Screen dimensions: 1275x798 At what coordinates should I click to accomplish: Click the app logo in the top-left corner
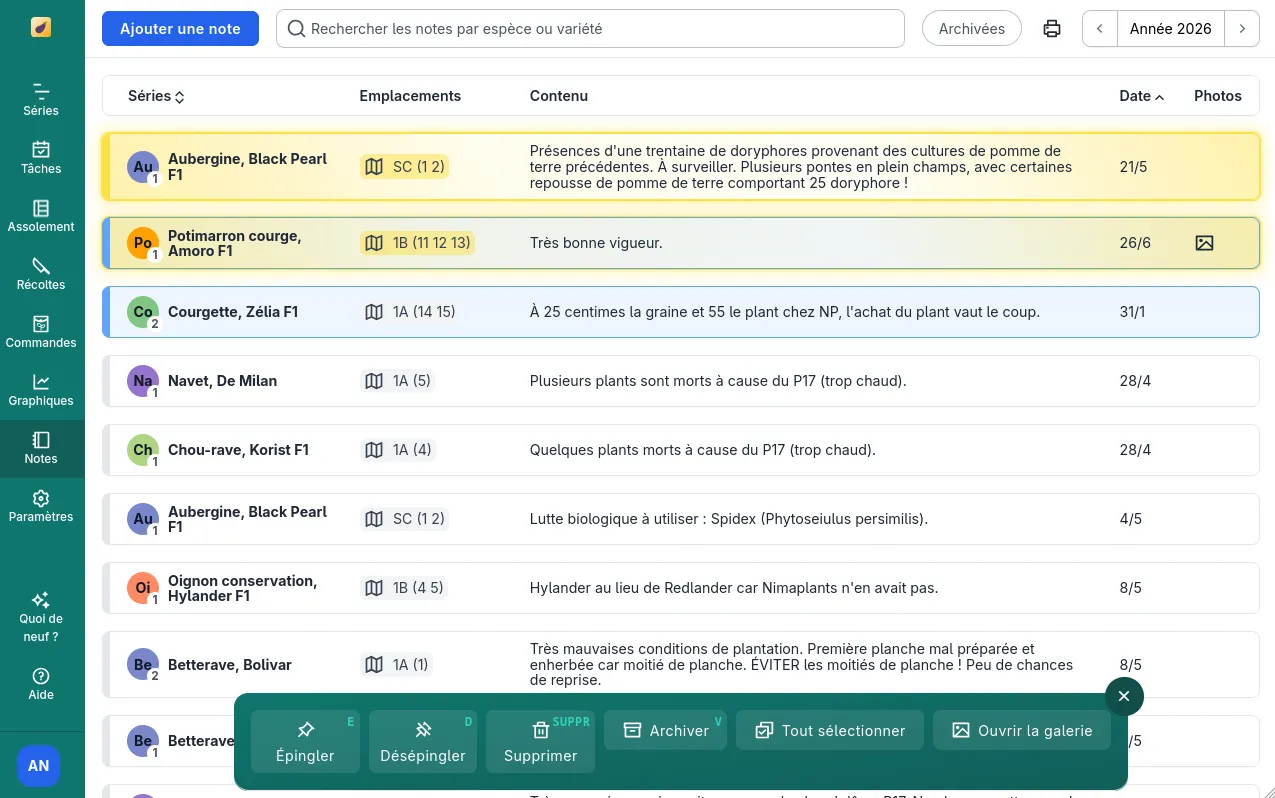pos(41,27)
